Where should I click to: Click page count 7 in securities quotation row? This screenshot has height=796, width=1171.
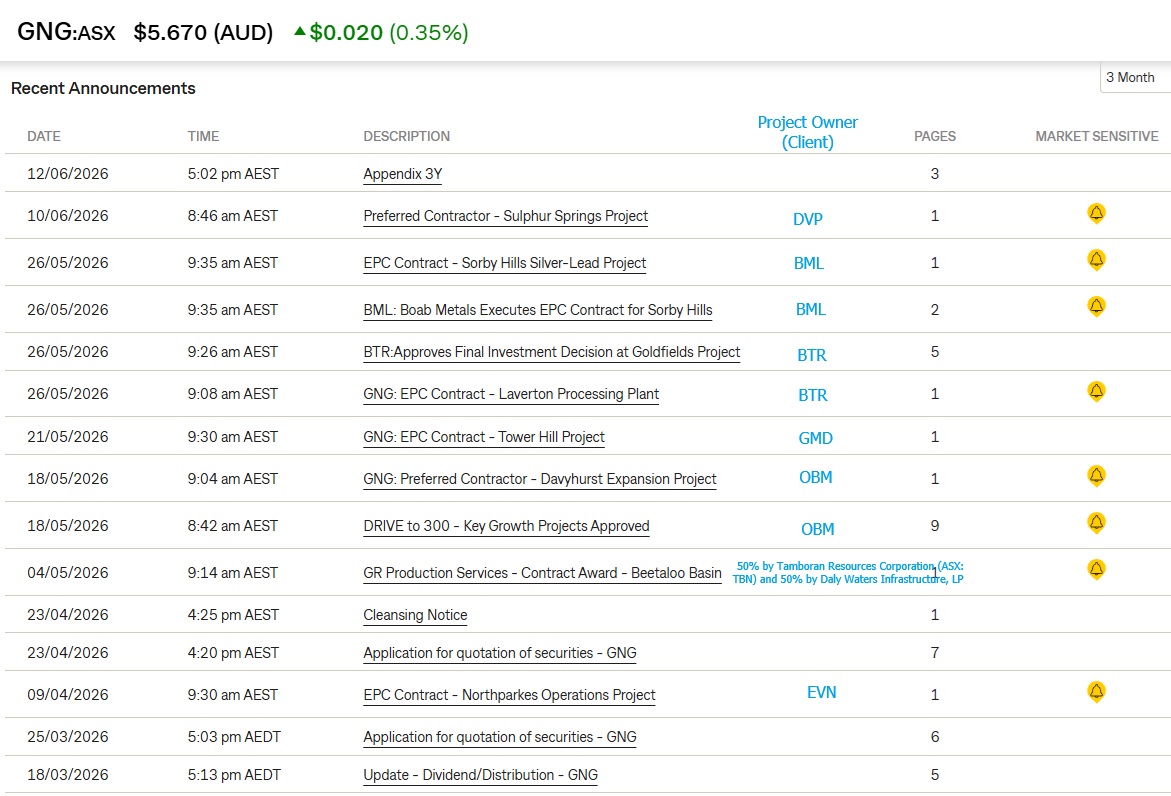(x=935, y=653)
